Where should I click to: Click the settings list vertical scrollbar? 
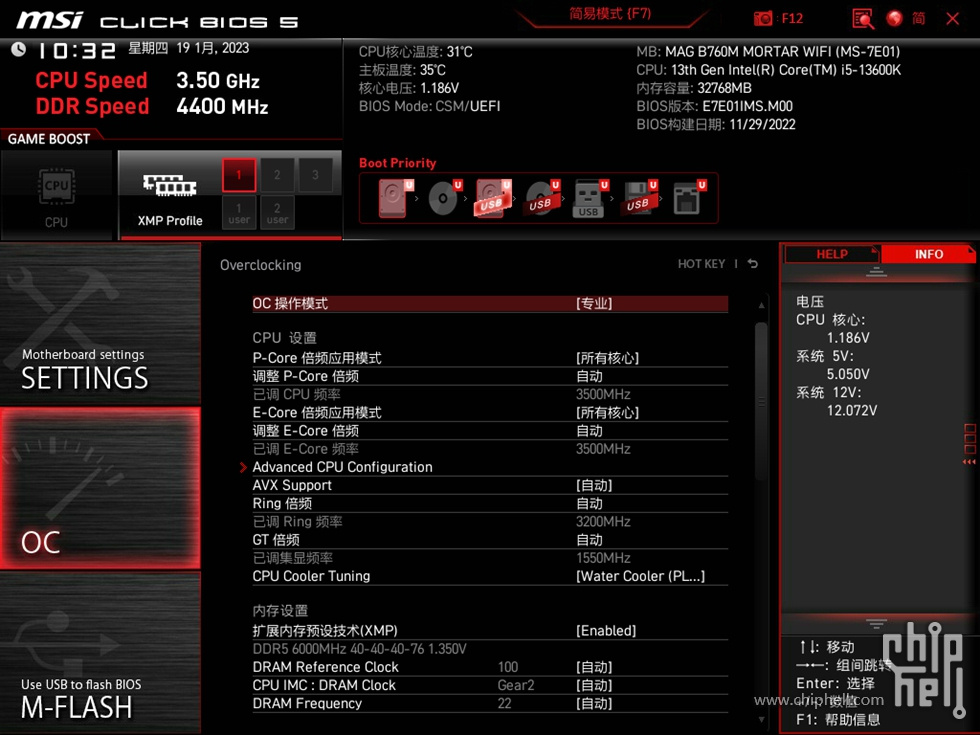(761, 401)
